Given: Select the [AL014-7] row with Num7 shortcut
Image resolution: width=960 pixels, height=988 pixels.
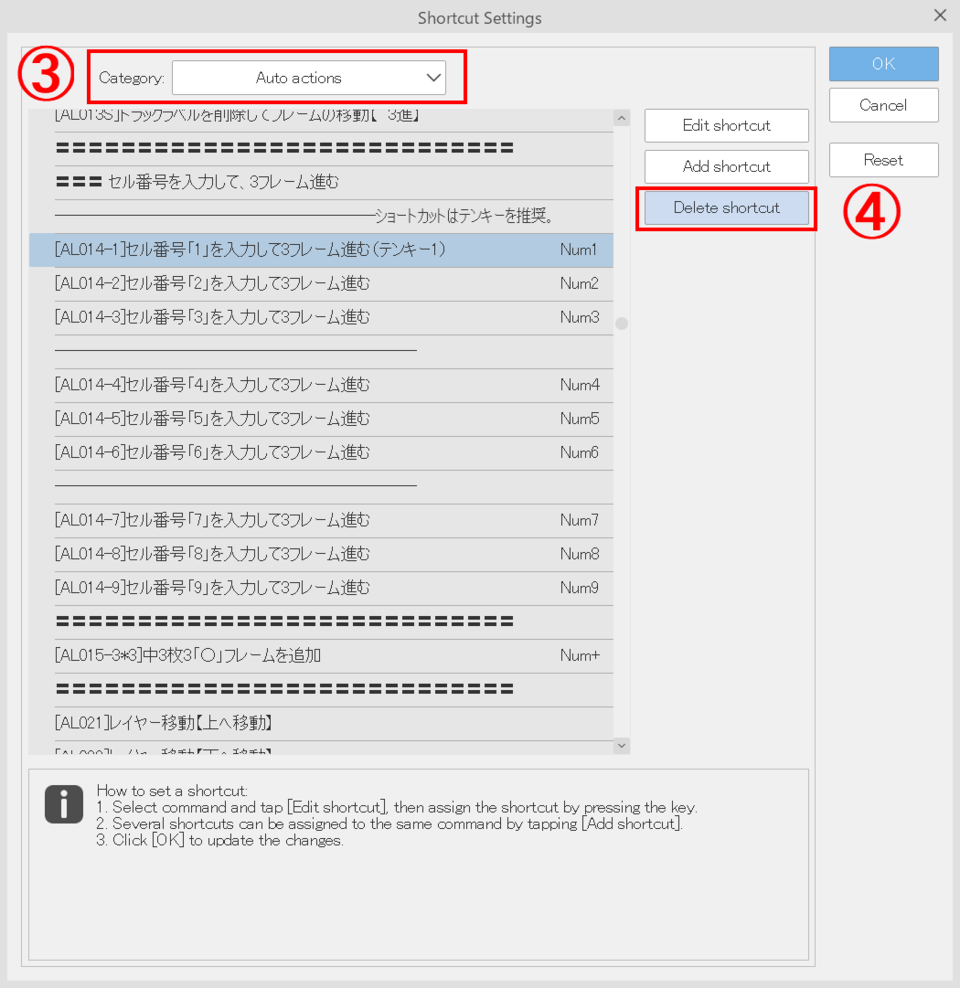Looking at the screenshot, I should (321, 520).
